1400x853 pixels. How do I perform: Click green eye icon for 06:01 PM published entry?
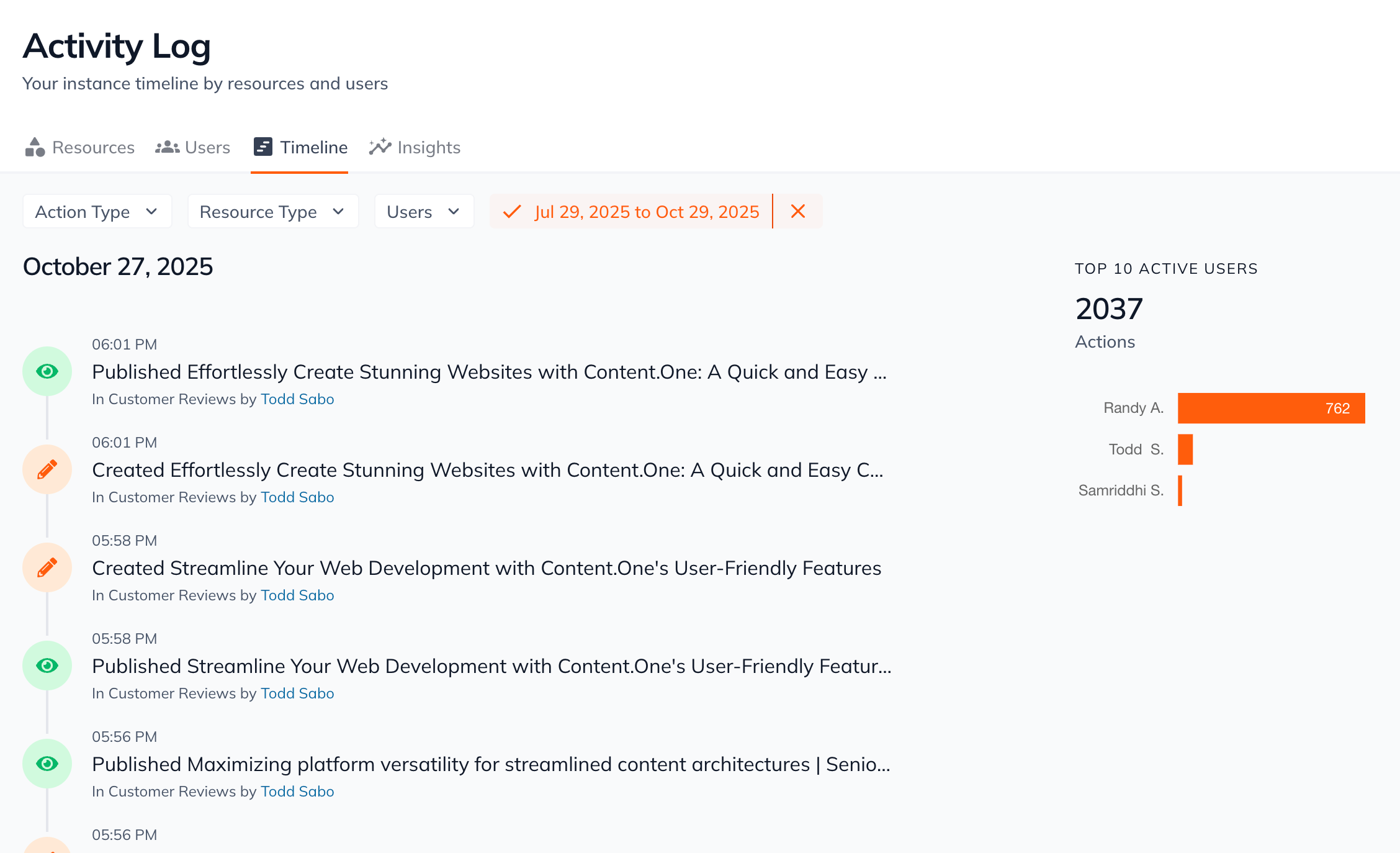coord(47,371)
